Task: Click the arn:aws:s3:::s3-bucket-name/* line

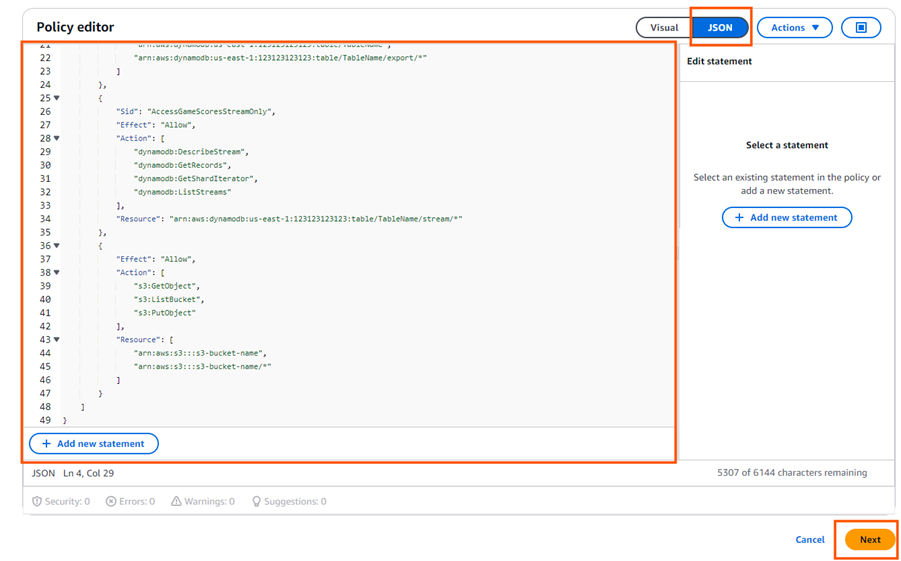Action: (202, 367)
